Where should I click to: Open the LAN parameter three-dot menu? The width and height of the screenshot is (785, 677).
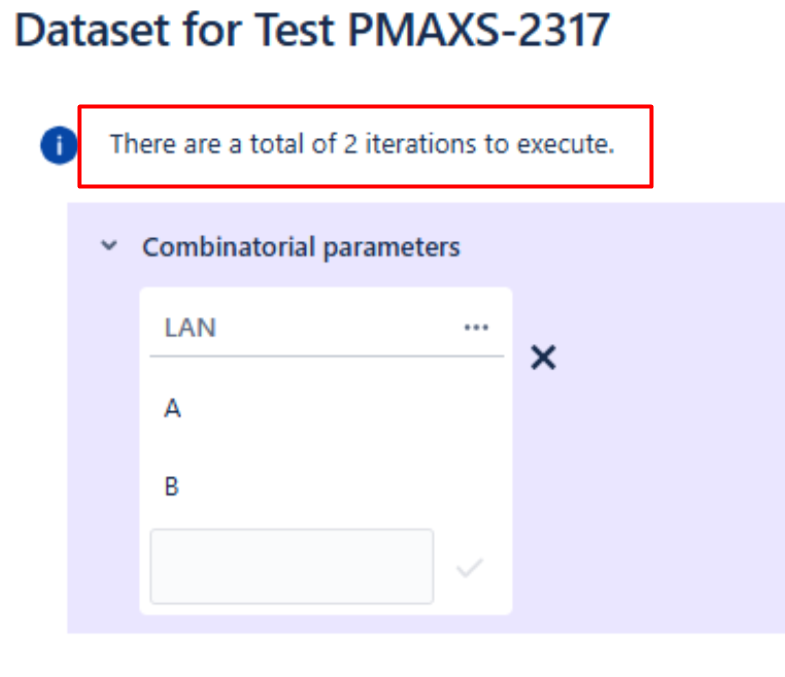pyautogui.click(x=476, y=328)
